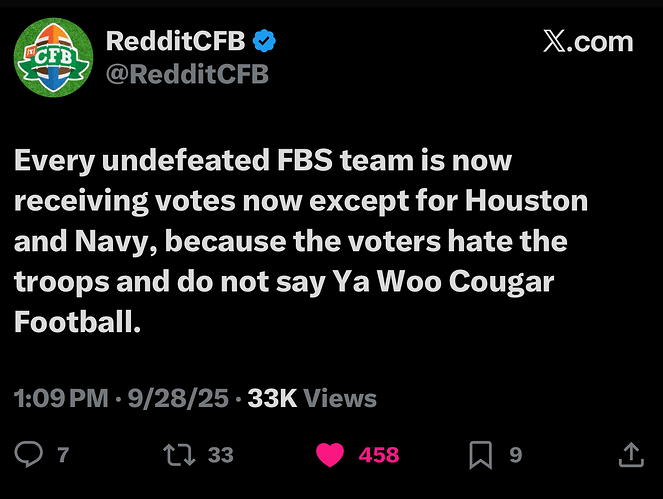Viewport: 663px width, 499px height.
Task: Click the reply count 7
Action: pyautogui.click(x=63, y=455)
